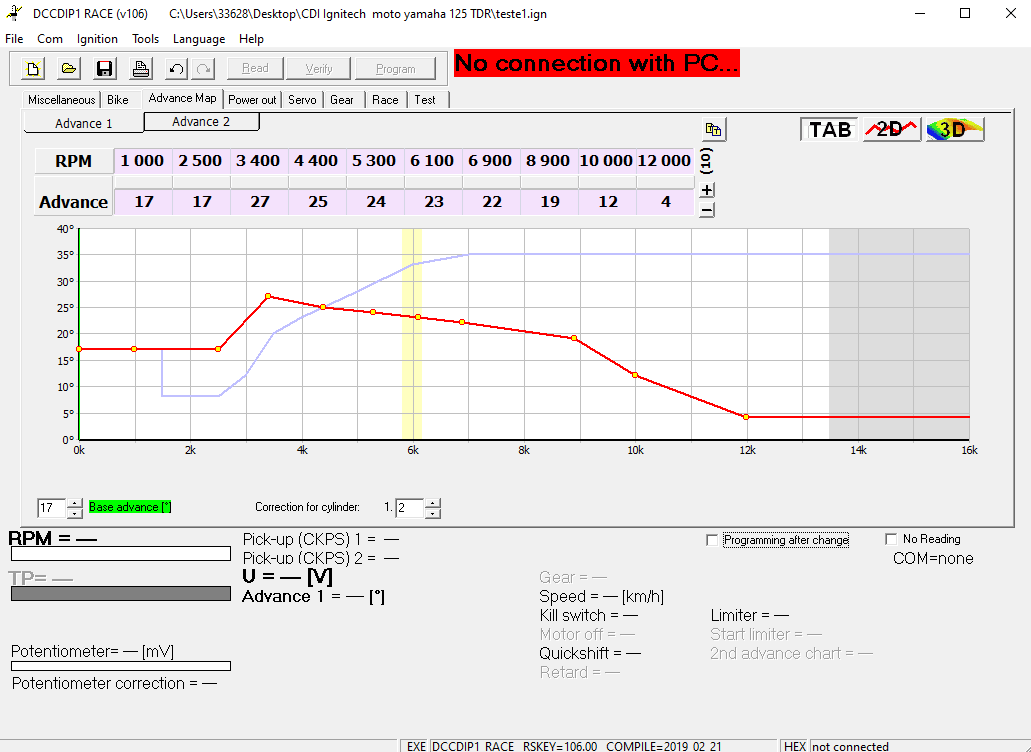Image resolution: width=1031 pixels, height=752 pixels.
Task: Select RPM cell 12 000
Action: pyautogui.click(x=664, y=161)
